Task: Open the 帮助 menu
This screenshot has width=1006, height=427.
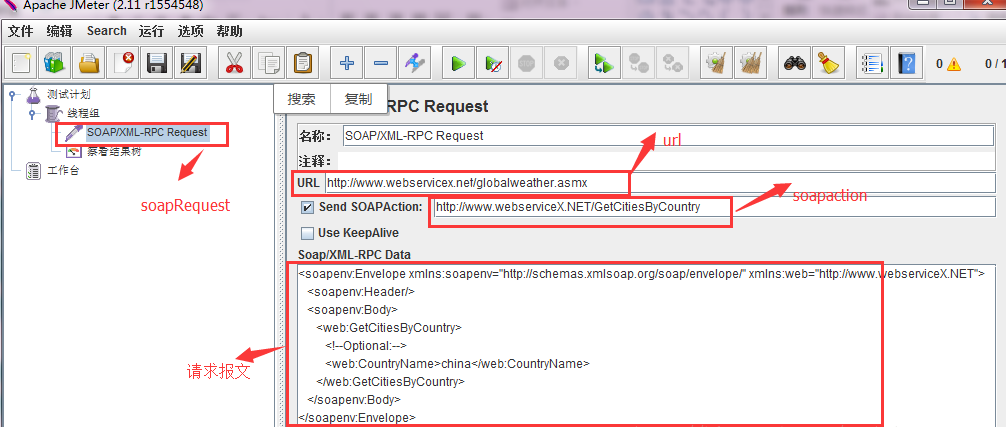Action: click(229, 31)
